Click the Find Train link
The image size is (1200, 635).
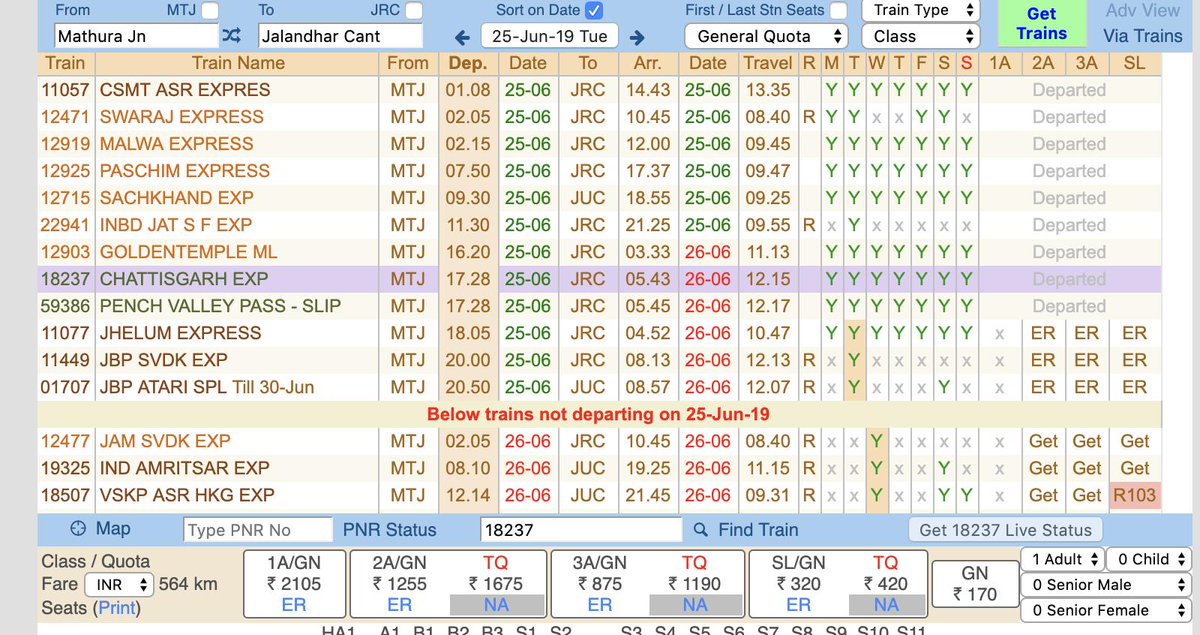click(x=757, y=530)
